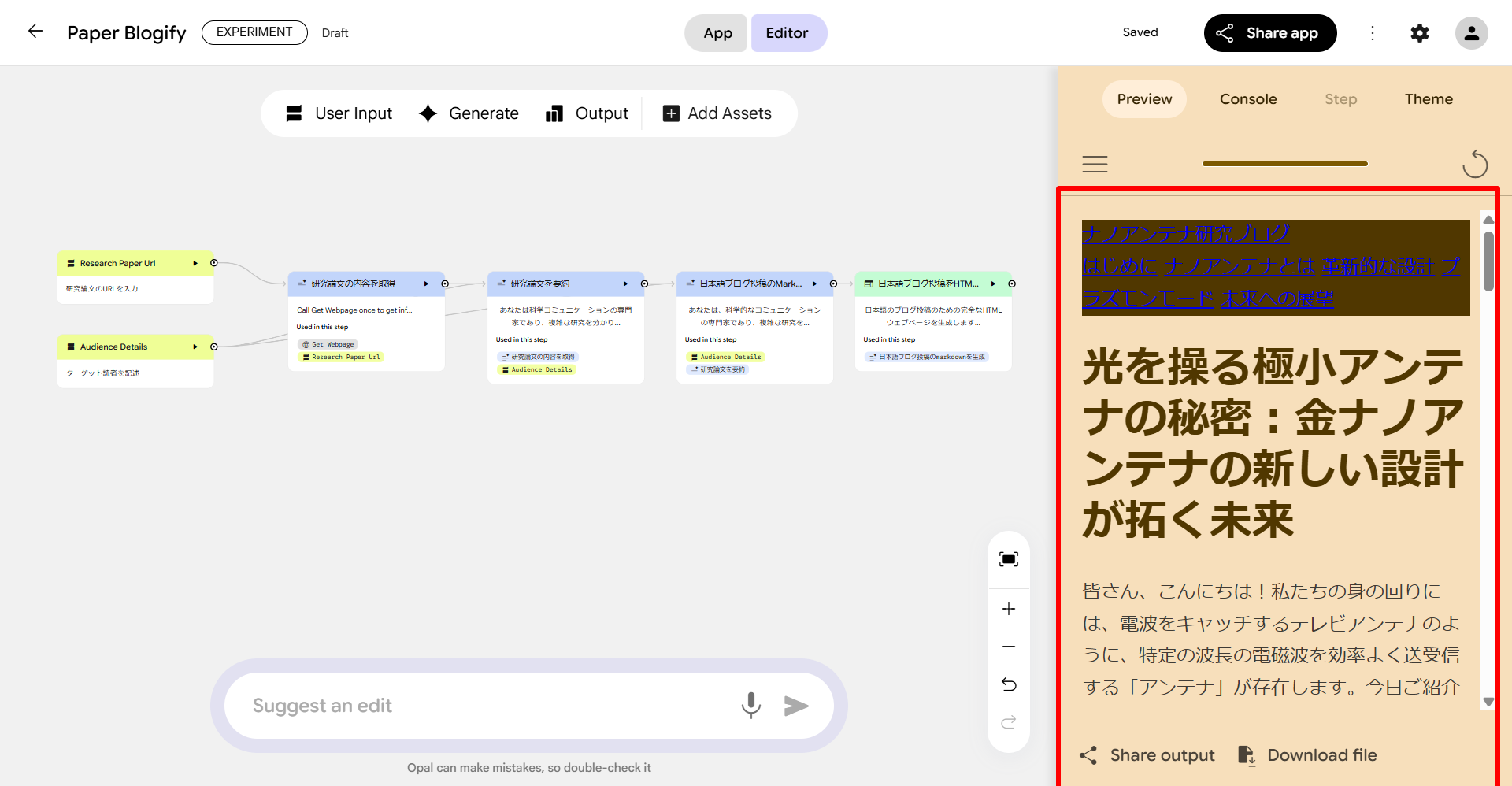Click the back arrow icon
The image size is (1512, 786).
pyautogui.click(x=35, y=32)
